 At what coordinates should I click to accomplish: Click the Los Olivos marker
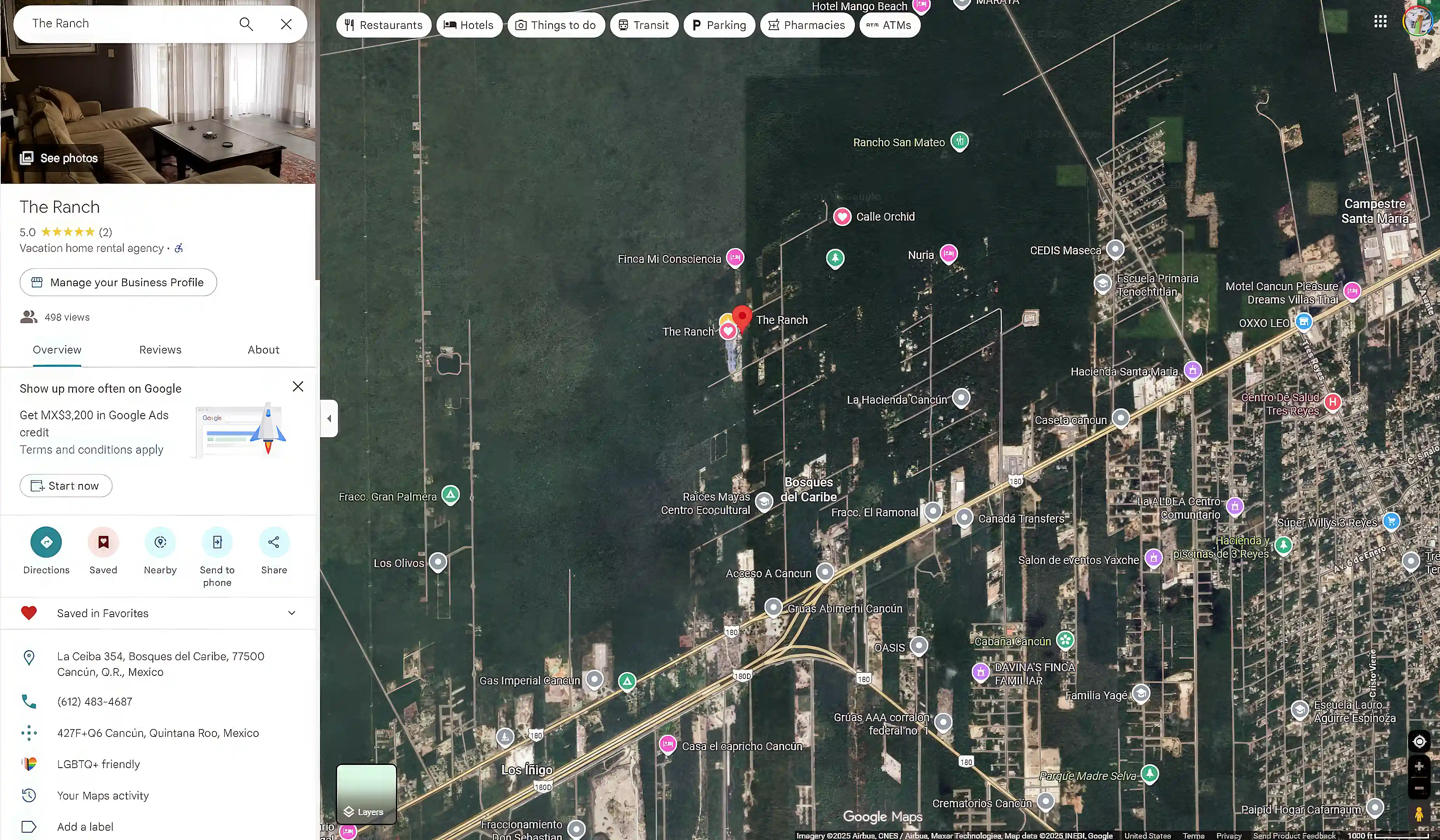tap(438, 562)
